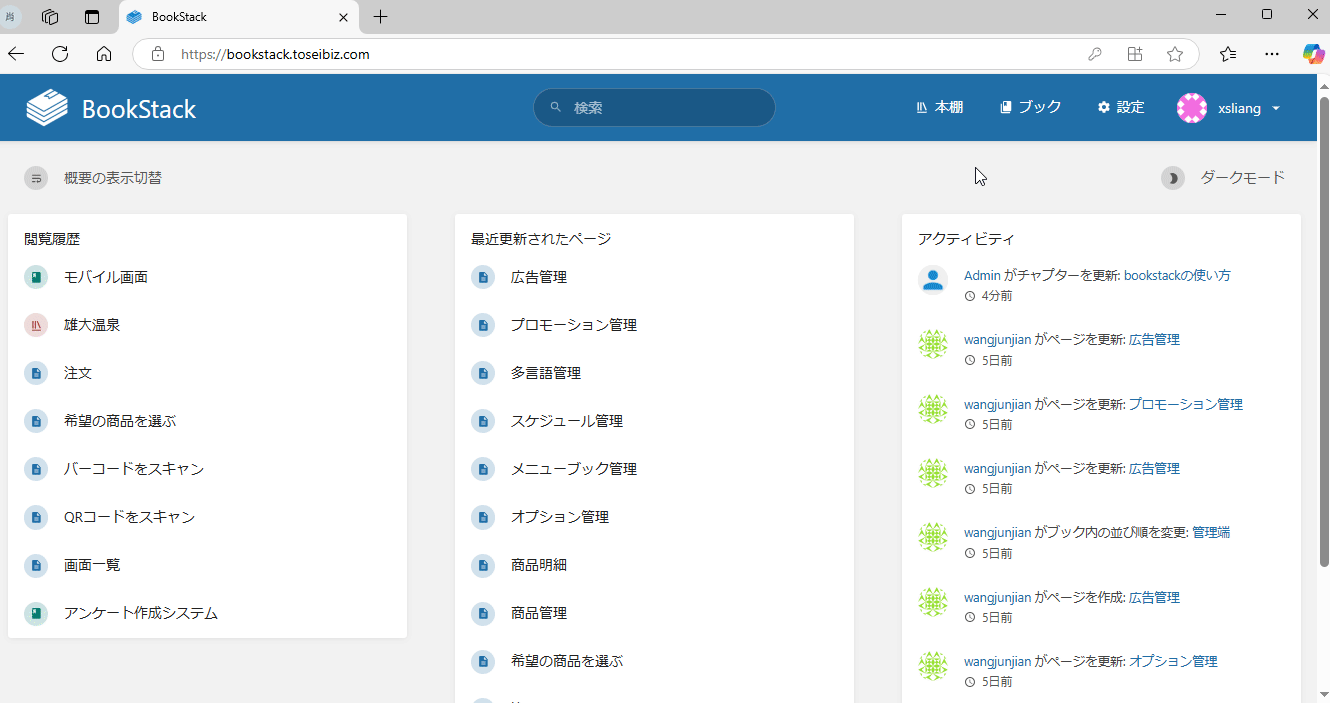Click the browser refresh icon
1330x703 pixels.
coord(60,54)
